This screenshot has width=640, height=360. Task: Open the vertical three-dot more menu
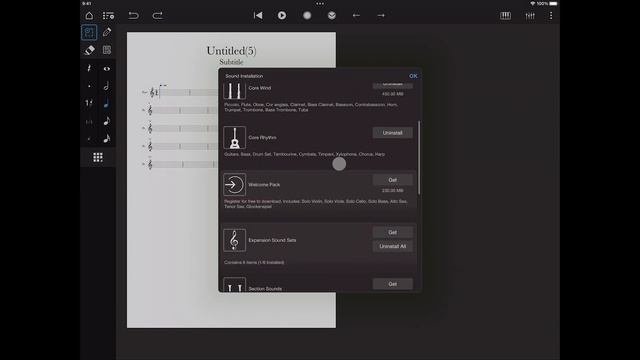[x=551, y=16]
